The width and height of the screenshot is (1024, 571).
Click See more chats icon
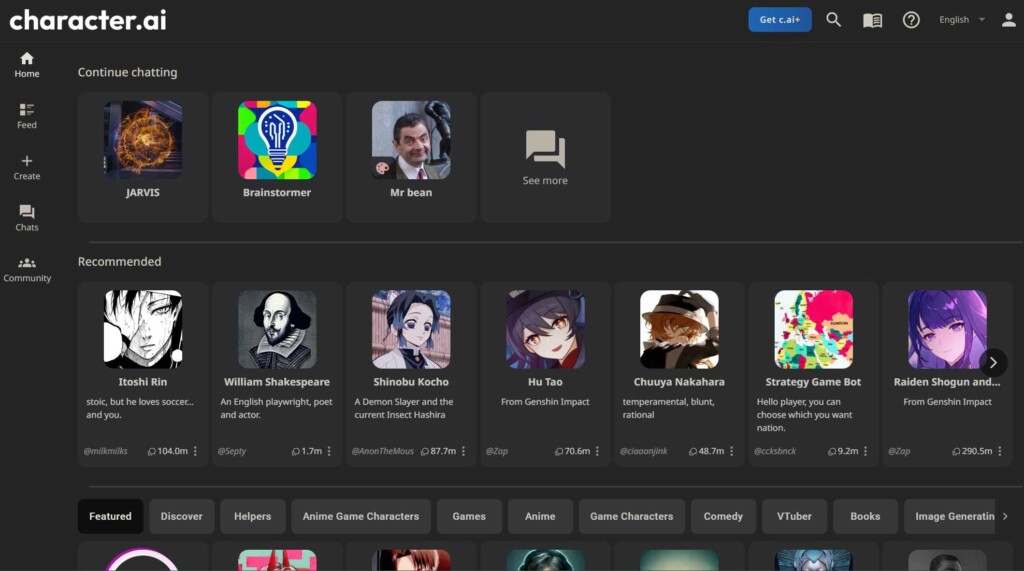(545, 150)
